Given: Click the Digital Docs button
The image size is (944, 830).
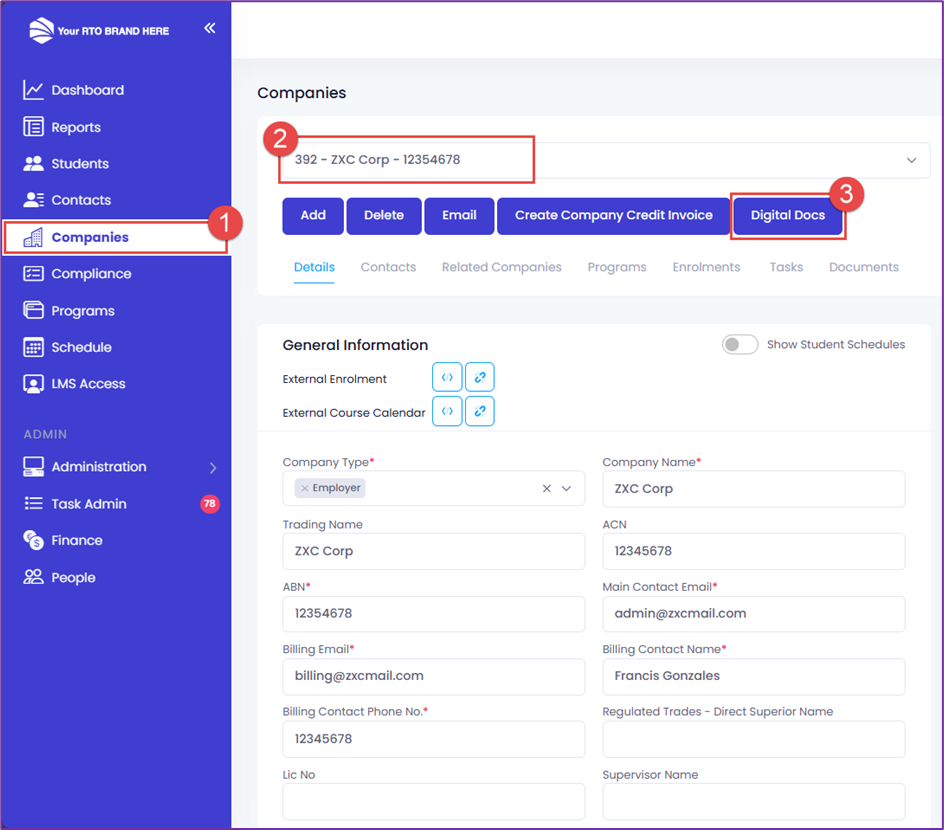Looking at the screenshot, I should pyautogui.click(x=787, y=216).
